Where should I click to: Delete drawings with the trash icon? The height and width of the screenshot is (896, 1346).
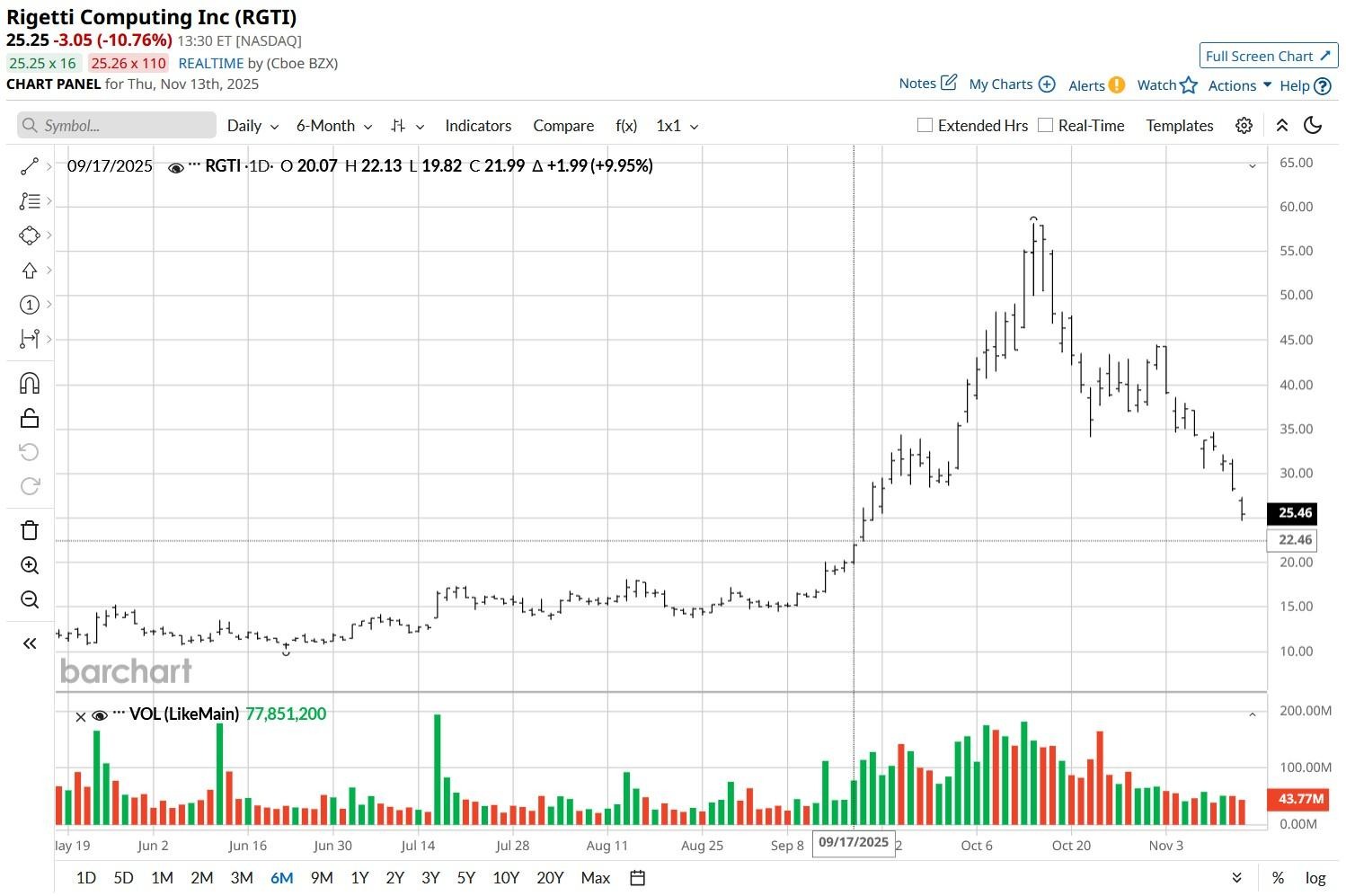(29, 530)
